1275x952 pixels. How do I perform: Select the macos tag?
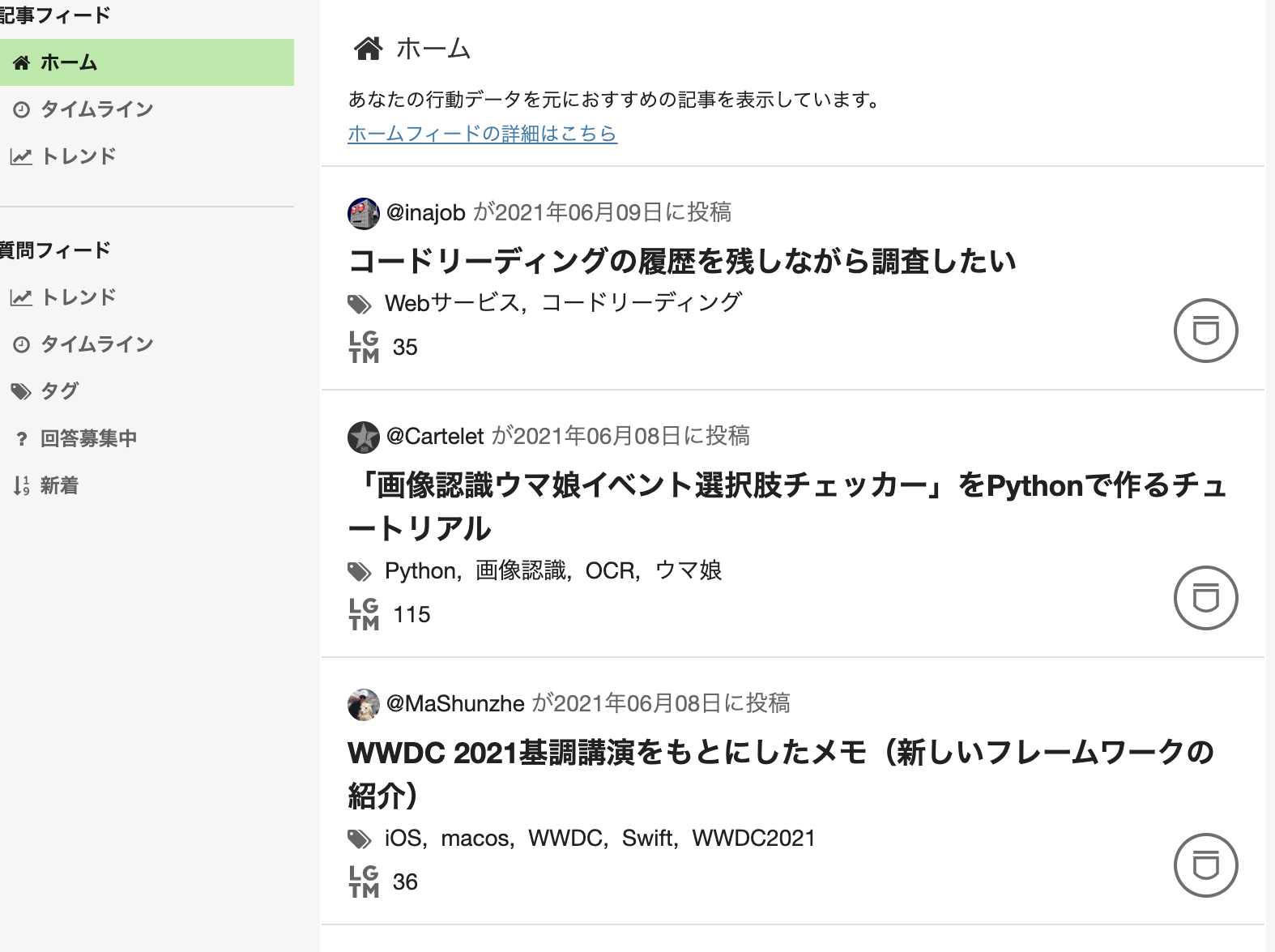(x=475, y=838)
